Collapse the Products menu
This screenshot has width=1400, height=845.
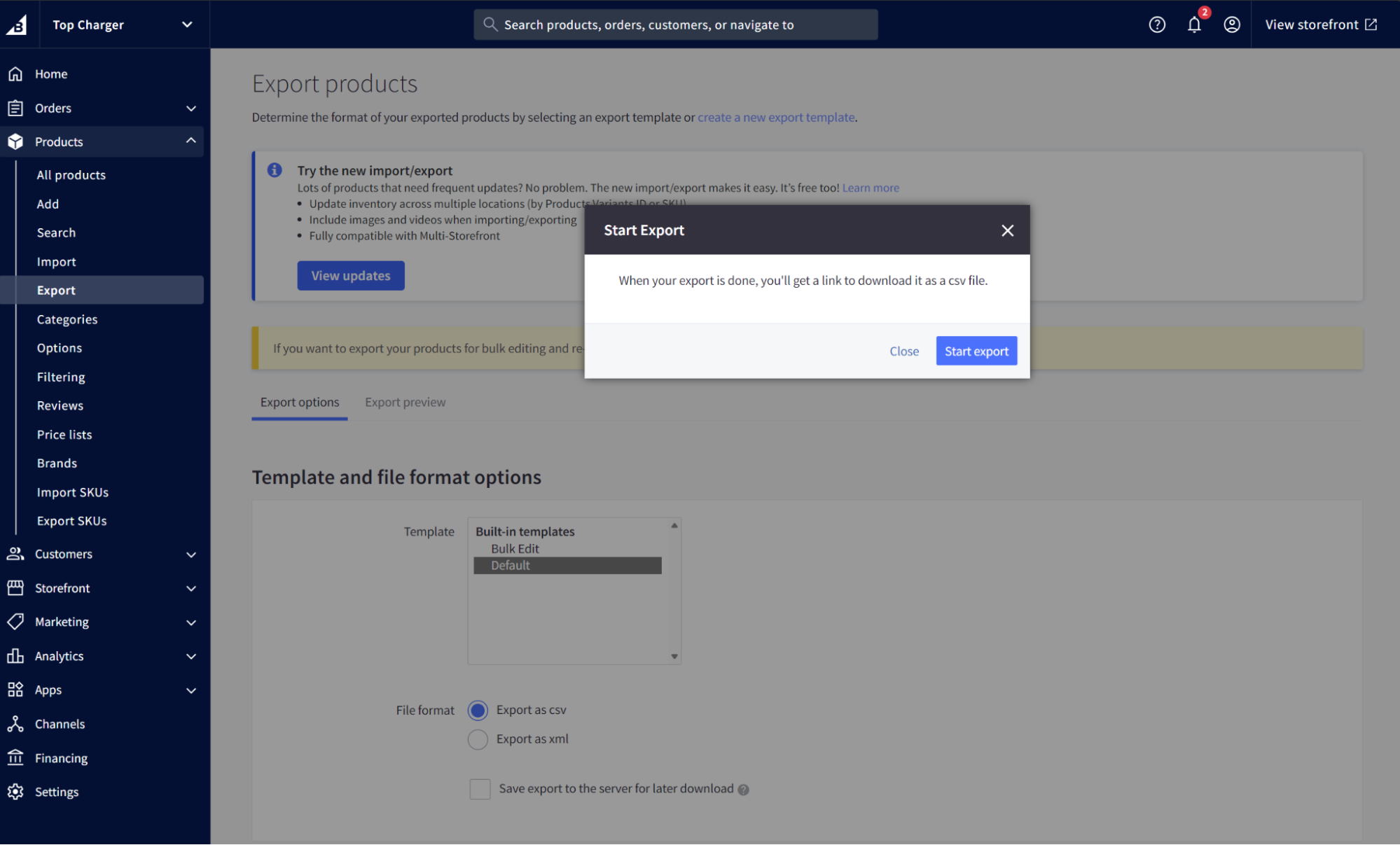190,141
